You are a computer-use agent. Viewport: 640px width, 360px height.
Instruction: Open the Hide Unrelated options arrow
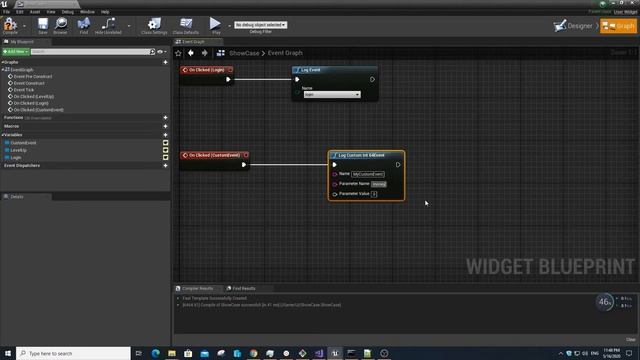[x=129, y=25]
